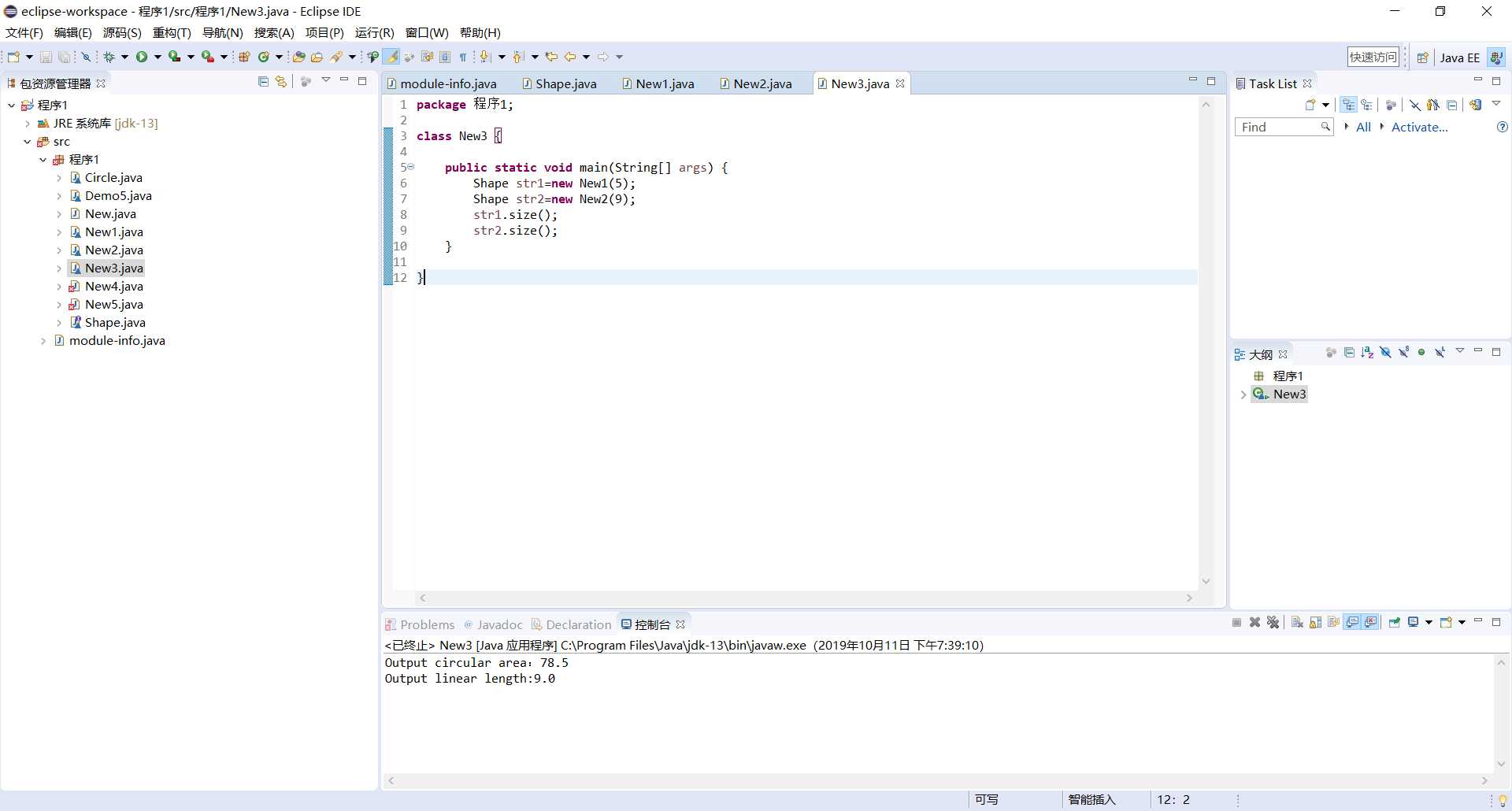Toggle Block Selection Mode icon

pyautogui.click(x=445, y=57)
